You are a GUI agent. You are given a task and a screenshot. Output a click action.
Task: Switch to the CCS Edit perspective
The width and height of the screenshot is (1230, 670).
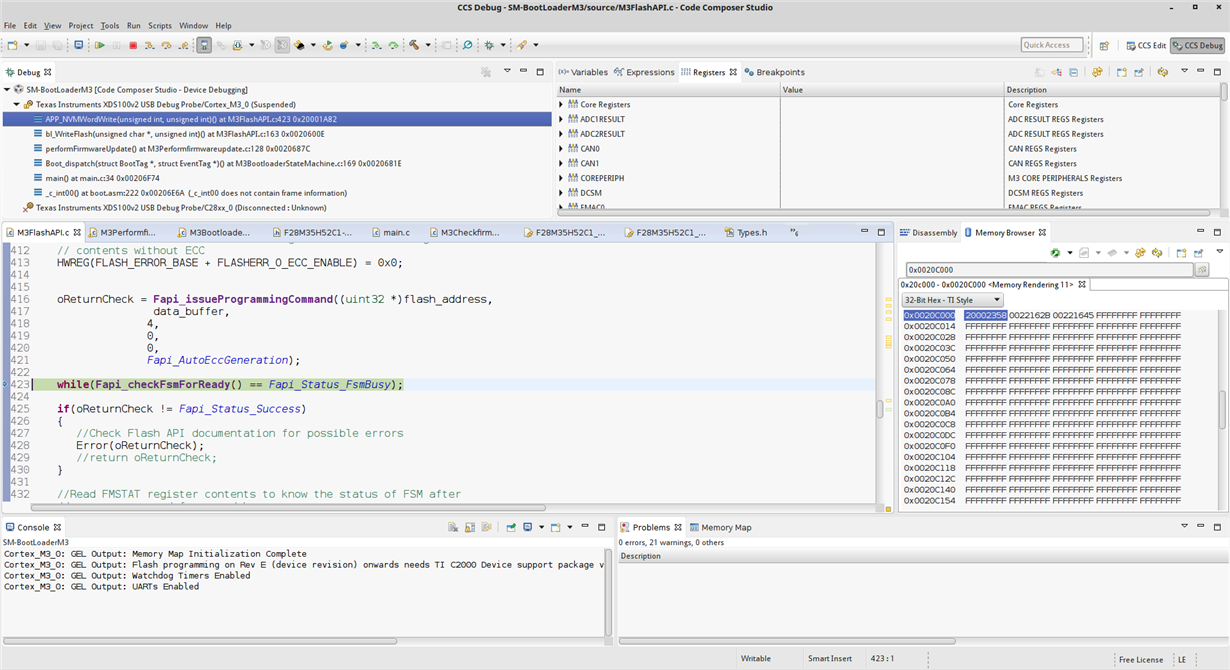point(1145,45)
